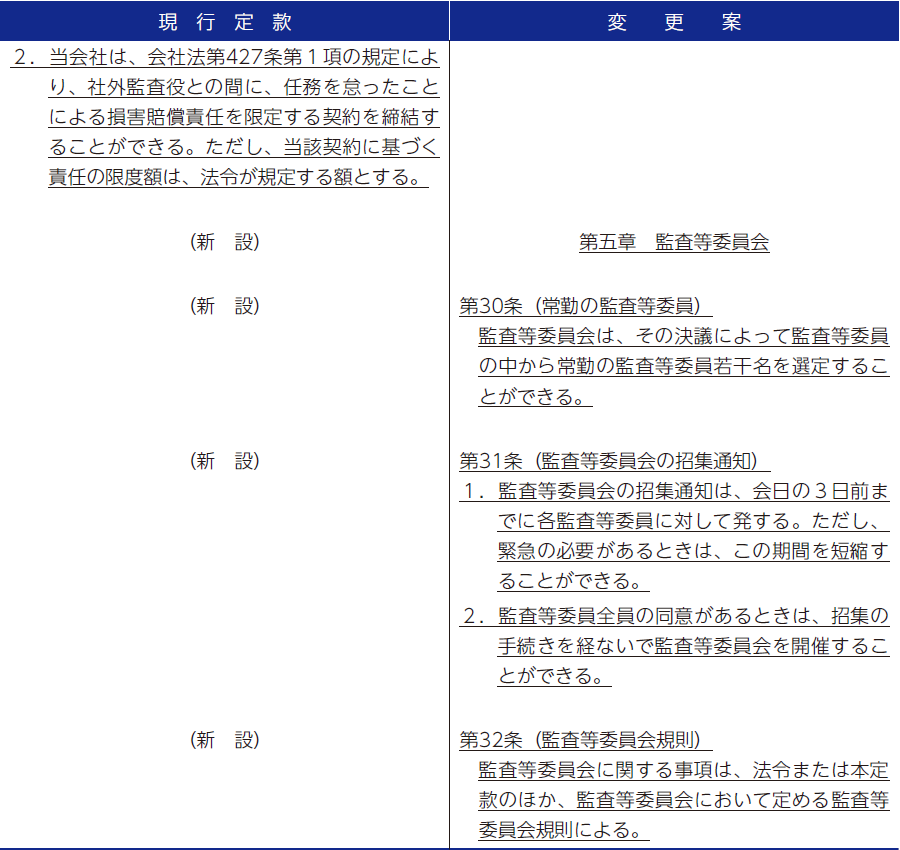Click the line starting 手続きを経ないで
This screenshot has height=850, width=900.
coord(692,647)
